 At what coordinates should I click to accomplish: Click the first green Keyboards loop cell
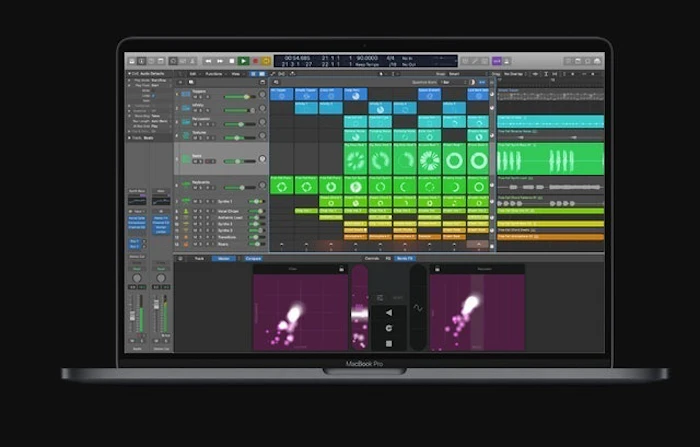tap(282, 185)
